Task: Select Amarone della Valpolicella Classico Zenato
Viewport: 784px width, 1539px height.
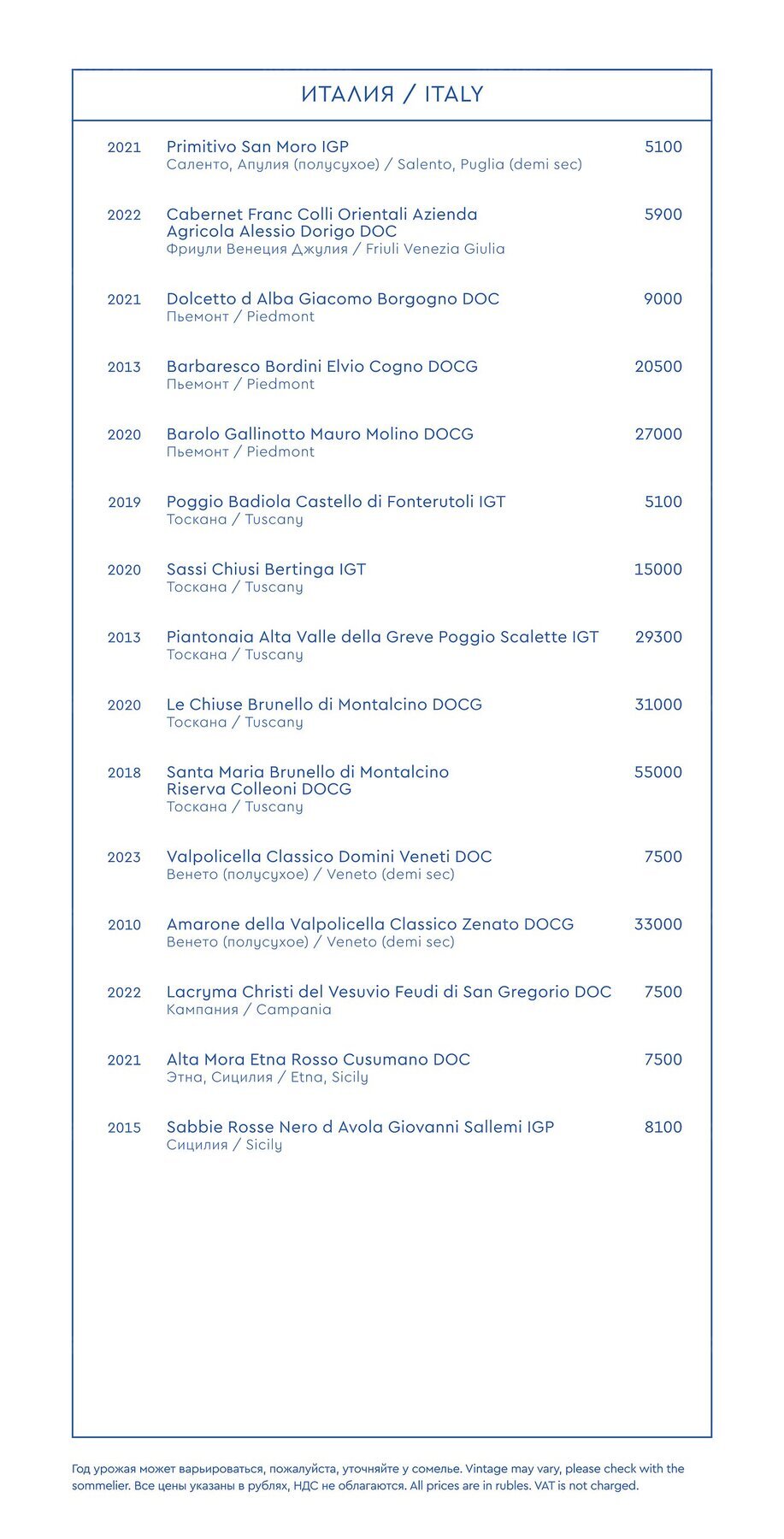Action: 370,924
